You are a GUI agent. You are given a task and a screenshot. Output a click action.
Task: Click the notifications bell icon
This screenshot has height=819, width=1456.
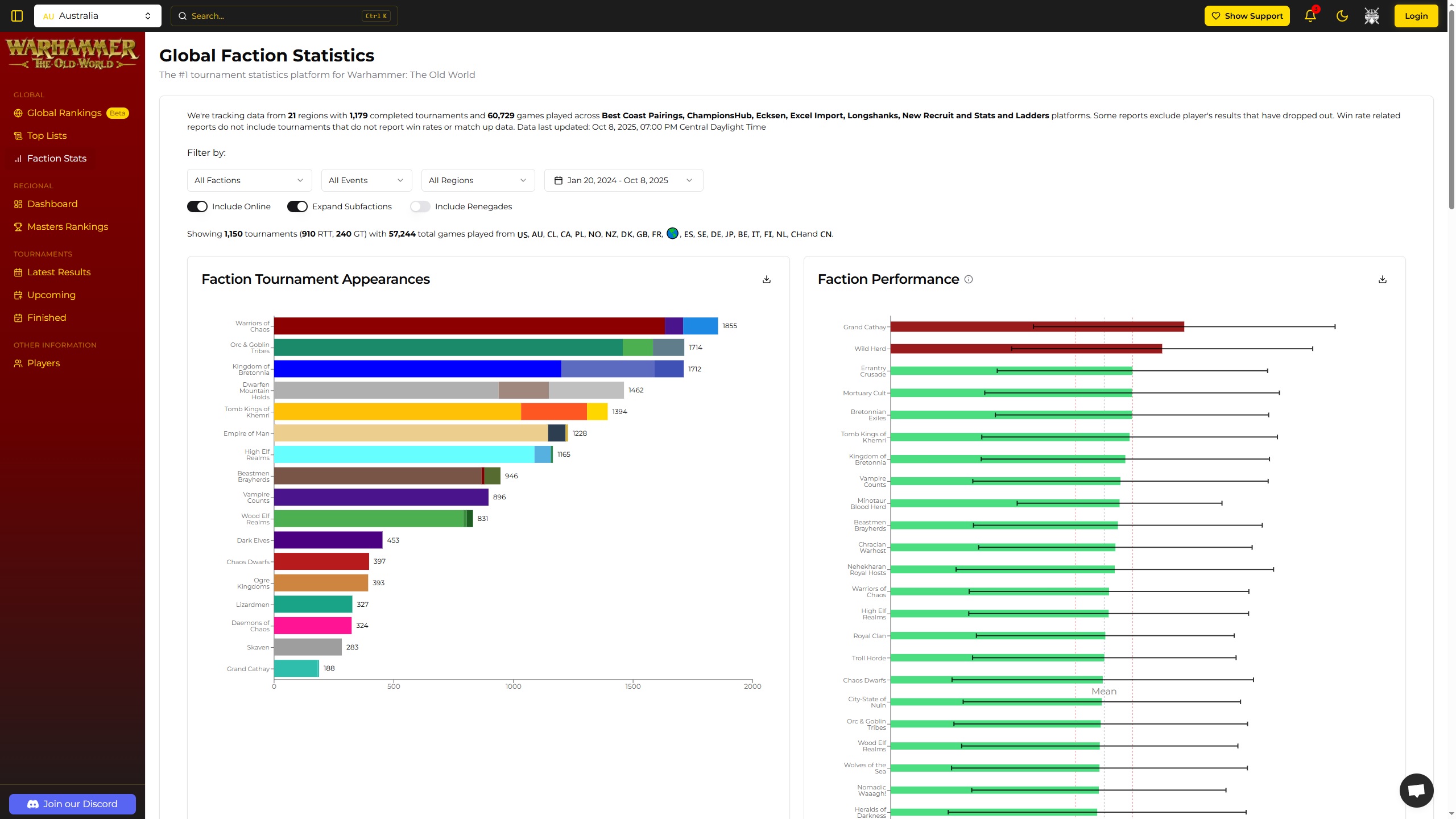coord(1310,16)
